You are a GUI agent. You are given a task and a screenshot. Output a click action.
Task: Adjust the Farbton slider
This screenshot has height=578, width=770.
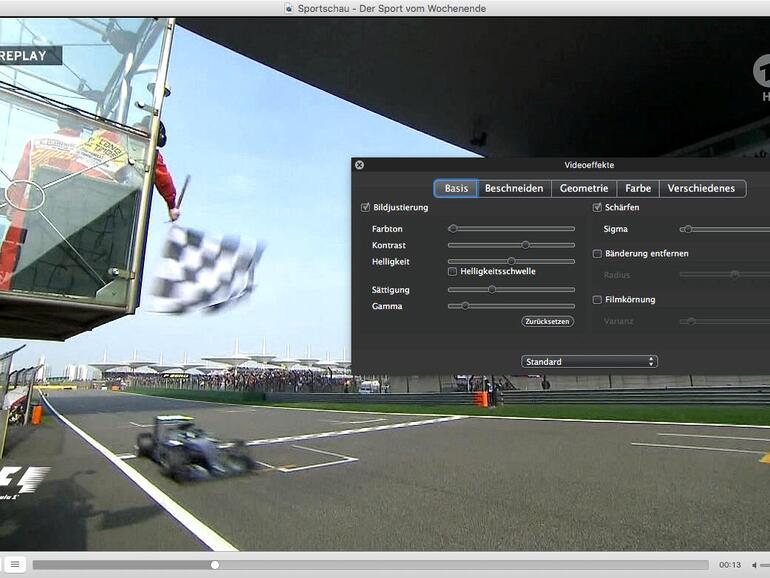(x=511, y=229)
